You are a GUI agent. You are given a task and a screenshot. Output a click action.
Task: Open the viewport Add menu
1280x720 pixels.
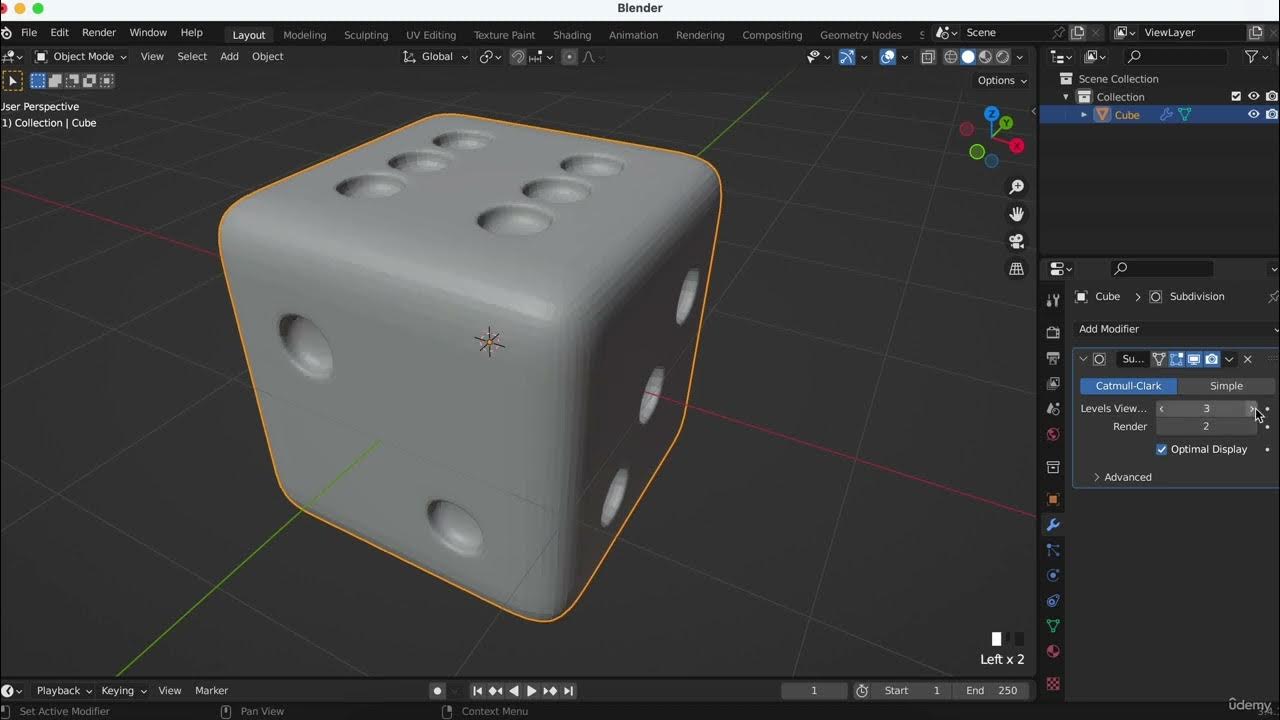pos(229,57)
